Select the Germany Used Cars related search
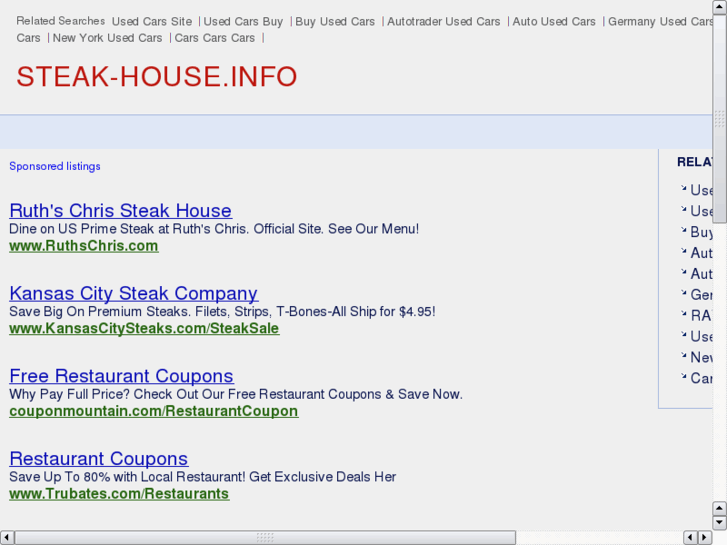 [x=660, y=22]
